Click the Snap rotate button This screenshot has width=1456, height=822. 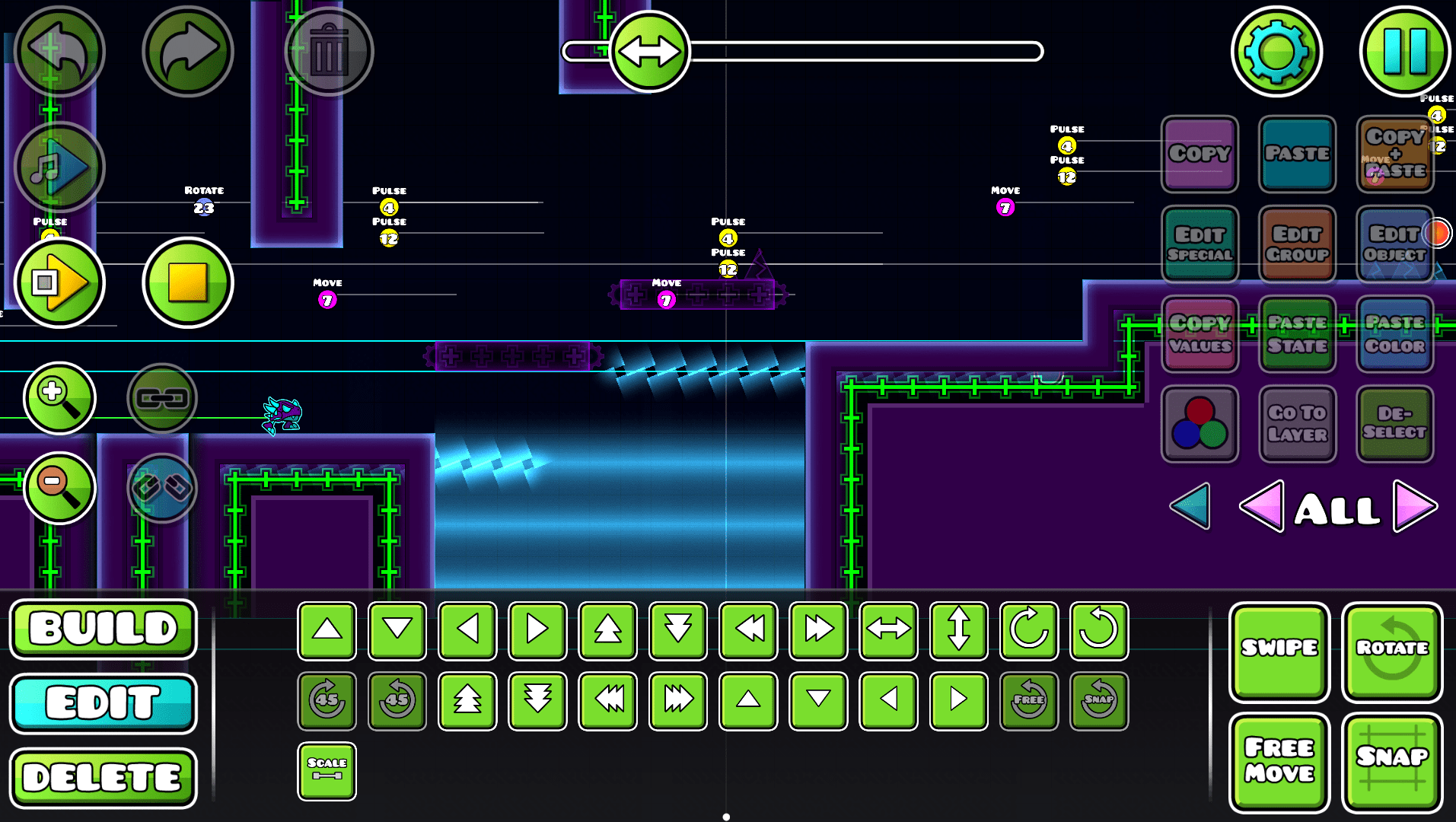point(1099,700)
